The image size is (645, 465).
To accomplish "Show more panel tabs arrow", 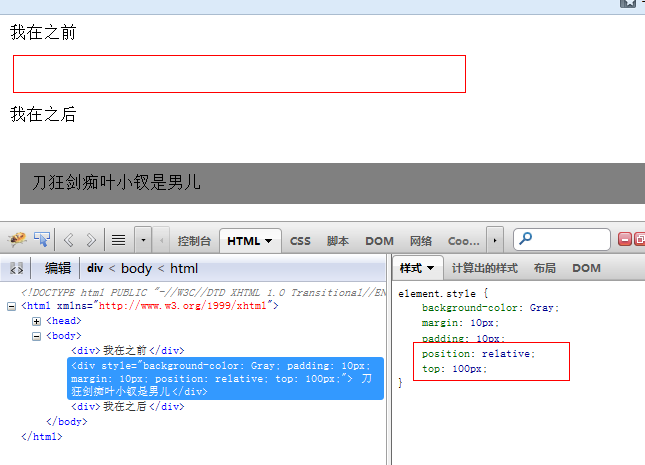I will [x=495, y=240].
